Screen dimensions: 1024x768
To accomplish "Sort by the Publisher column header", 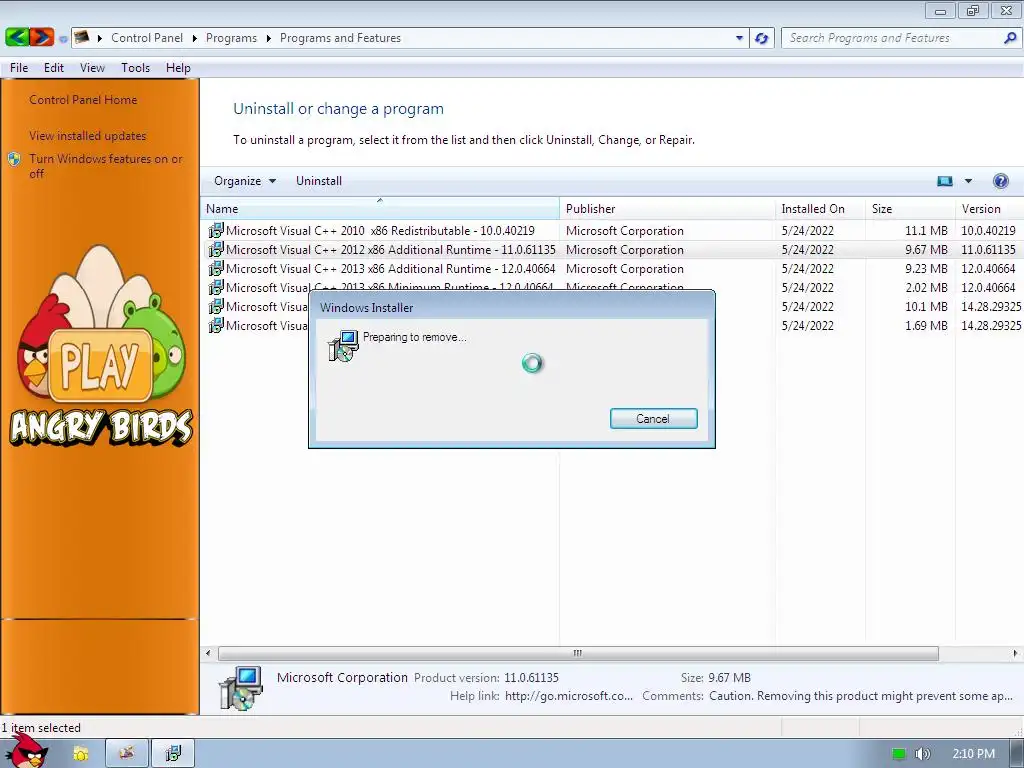I will 667,209.
